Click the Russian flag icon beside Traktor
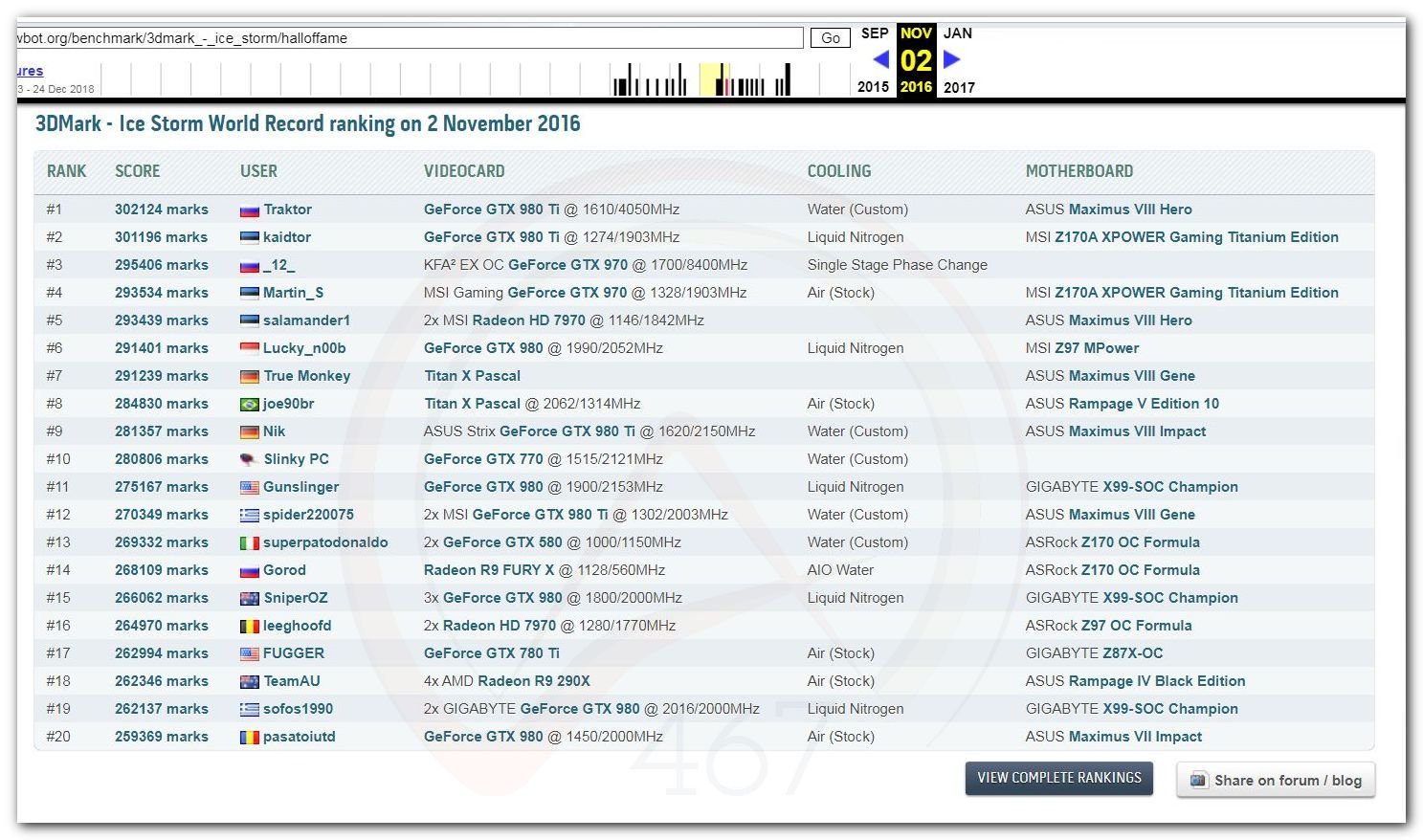The width and height of the screenshot is (1423, 840). [250, 210]
